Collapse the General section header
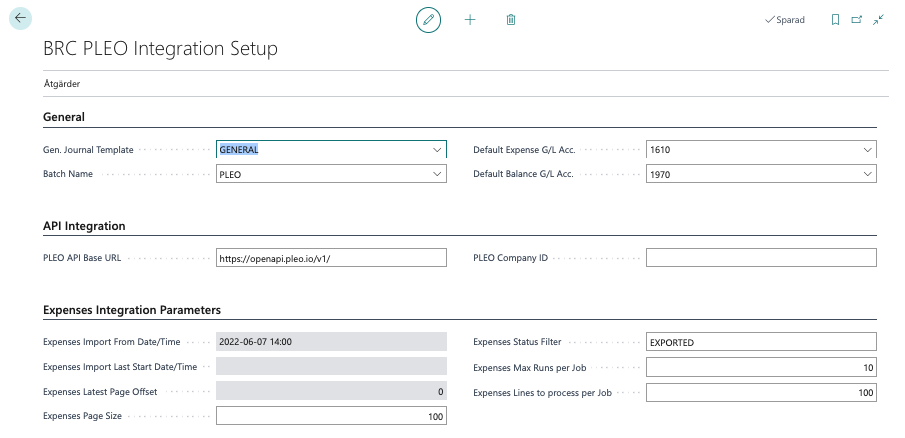This screenshot has width=905, height=438. pyautogui.click(x=63, y=117)
